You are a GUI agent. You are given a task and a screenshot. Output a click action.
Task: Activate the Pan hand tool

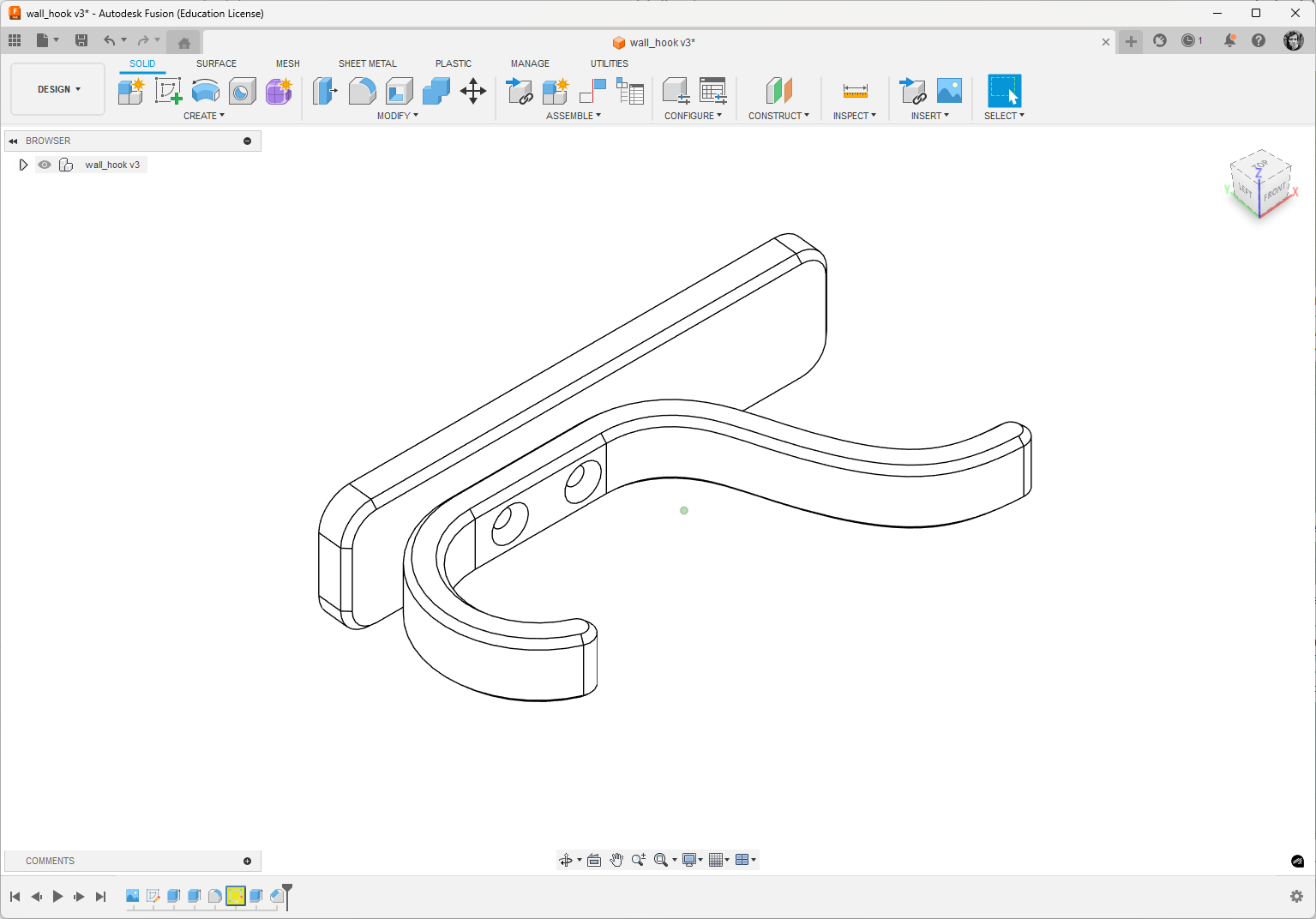point(616,860)
